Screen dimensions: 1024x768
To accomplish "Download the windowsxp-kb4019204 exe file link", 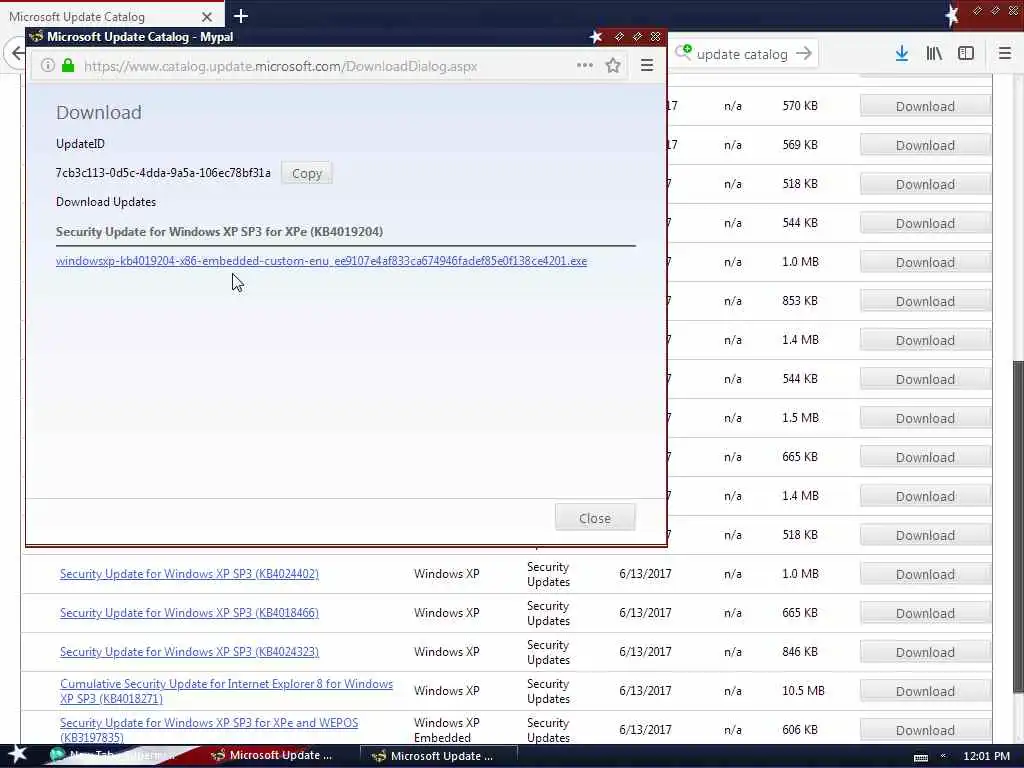I will 321,261.
